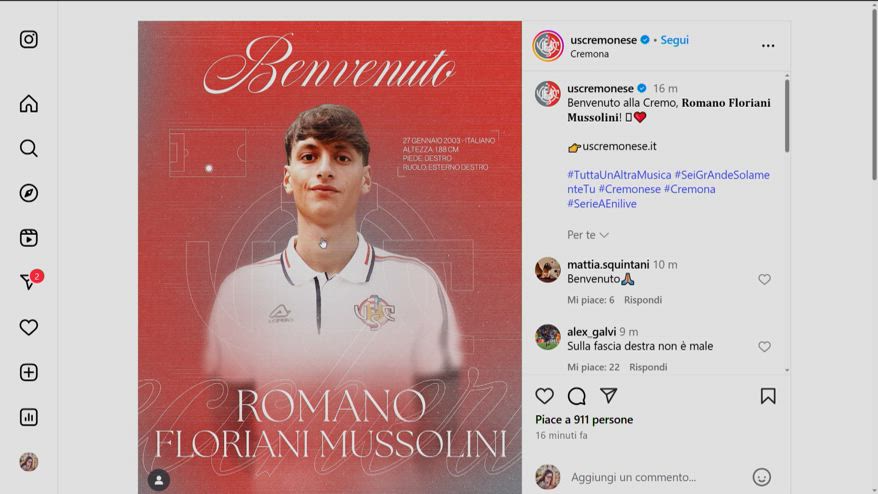Viewport: 878px width, 494px height.
Task: Open the Dashboard chart icon in sidebar
Action: 29,417
